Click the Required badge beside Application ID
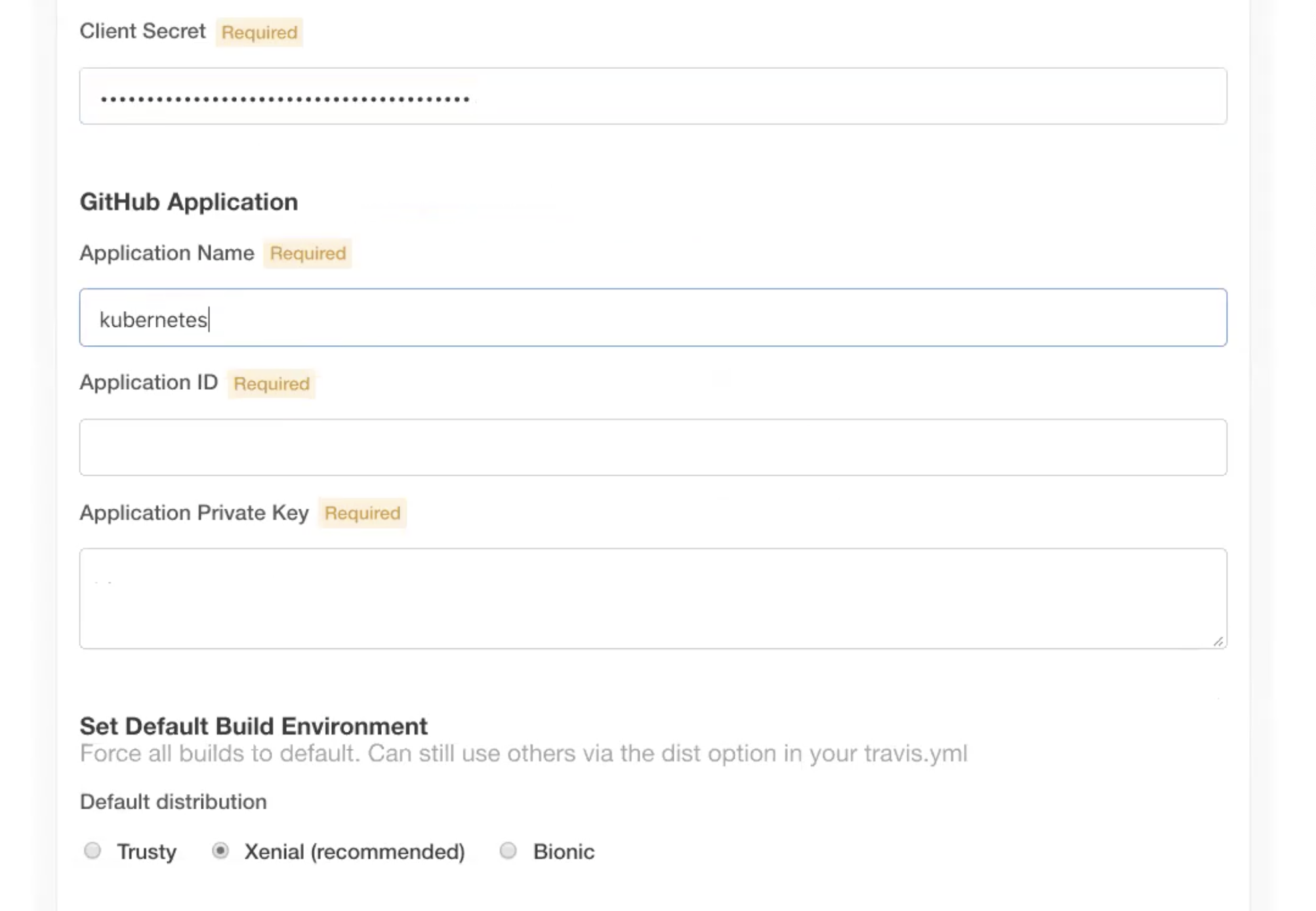Image resolution: width=1316 pixels, height=911 pixels. point(271,383)
